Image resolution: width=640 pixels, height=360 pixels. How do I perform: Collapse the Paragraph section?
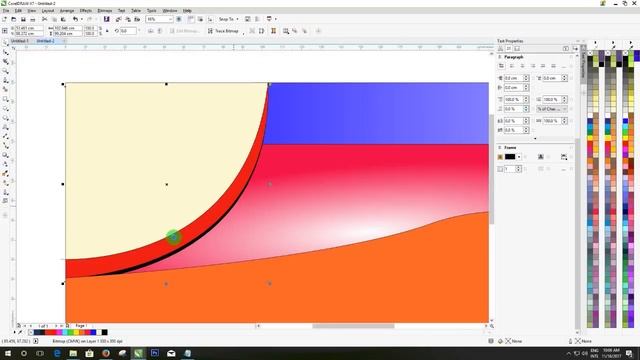point(500,57)
